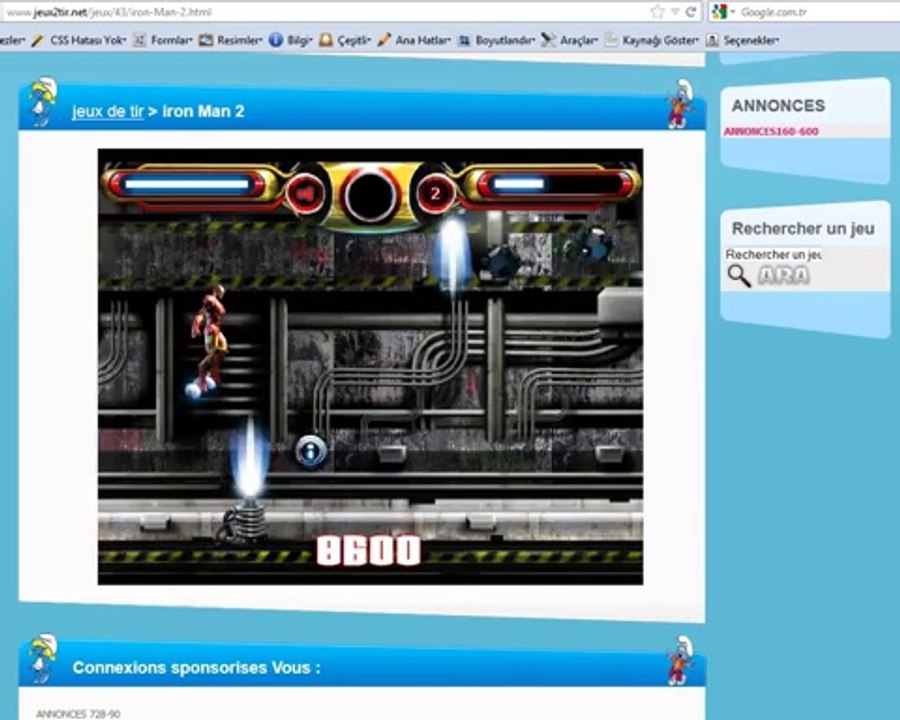Follow the jeux de tir breadcrumb link
900x720 pixels.
click(x=107, y=111)
